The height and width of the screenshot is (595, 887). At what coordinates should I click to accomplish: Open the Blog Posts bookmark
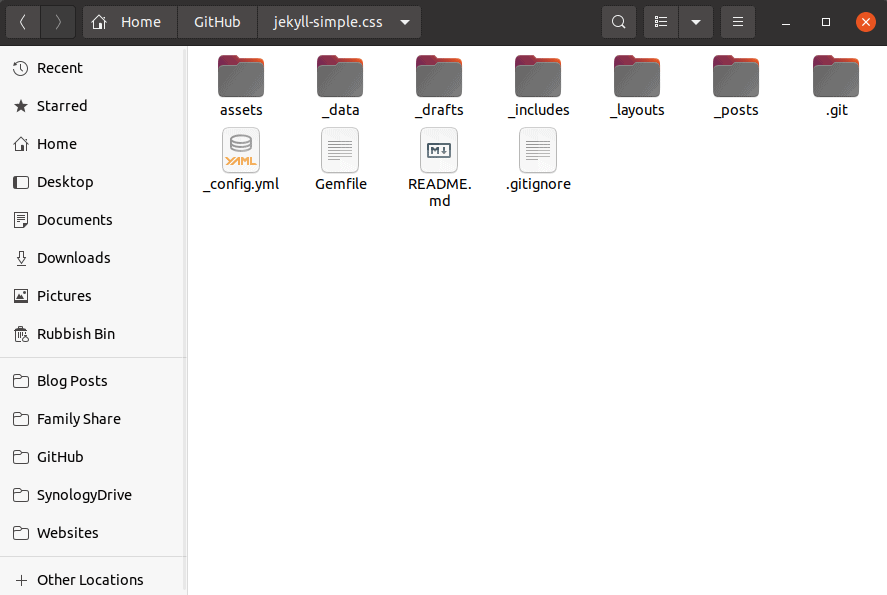(71, 381)
